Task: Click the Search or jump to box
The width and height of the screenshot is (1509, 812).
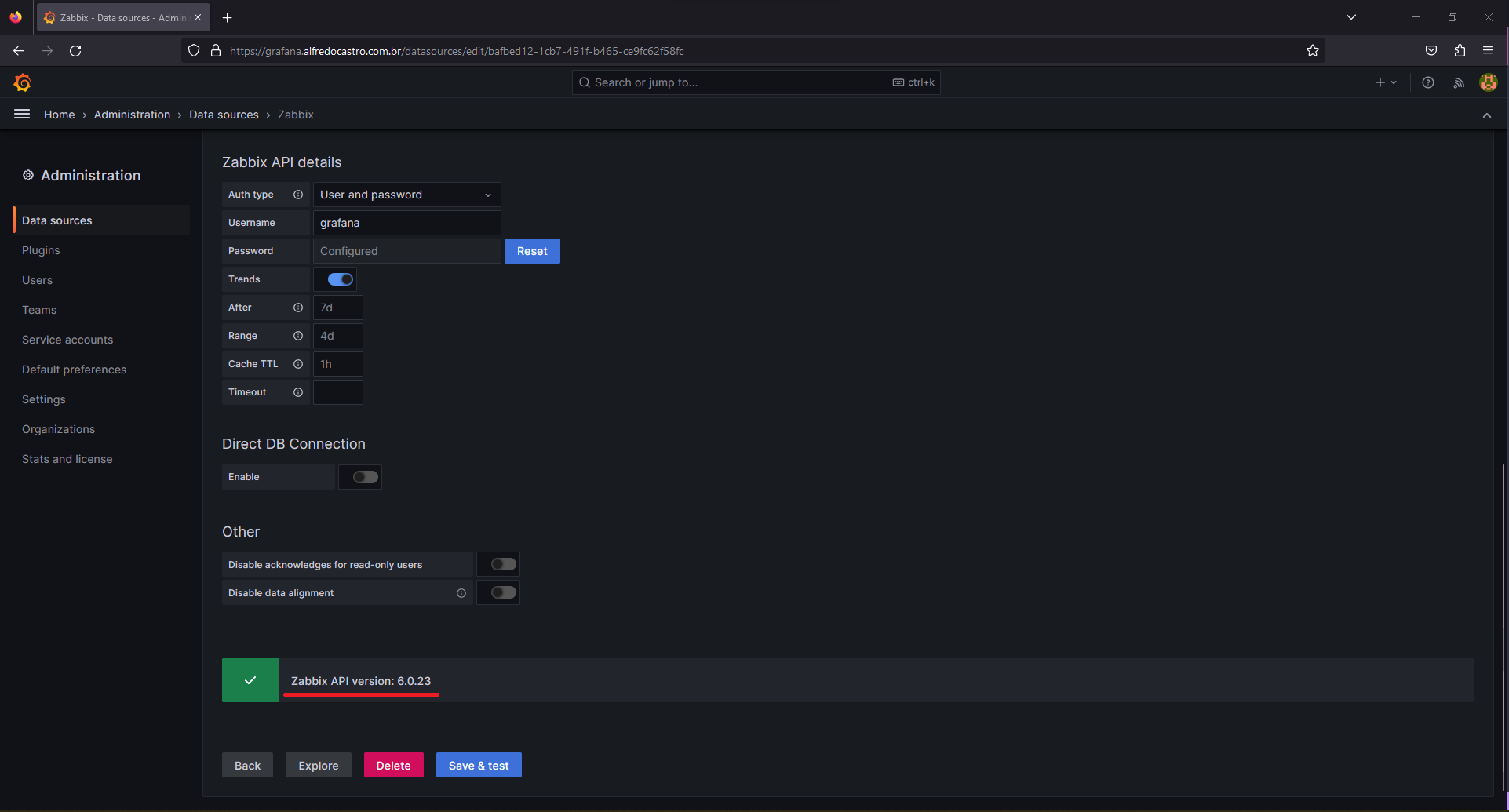Action: tap(756, 82)
